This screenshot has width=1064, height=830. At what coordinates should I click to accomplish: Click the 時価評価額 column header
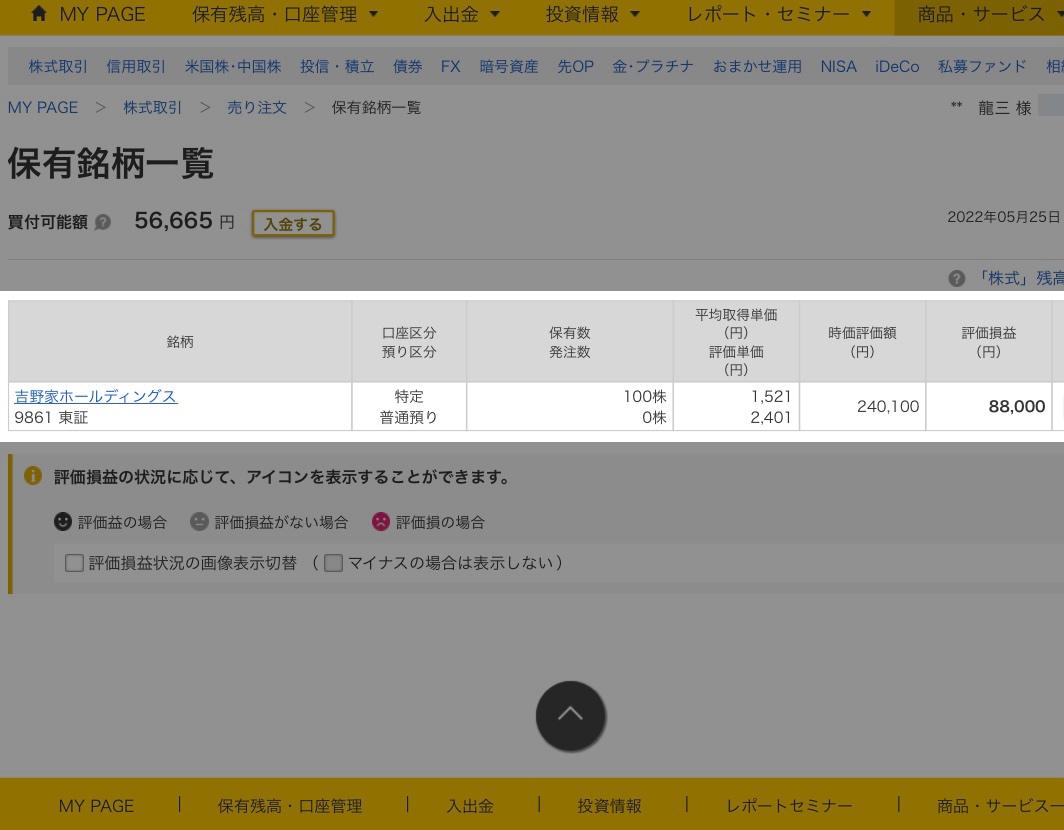[x=862, y=341]
